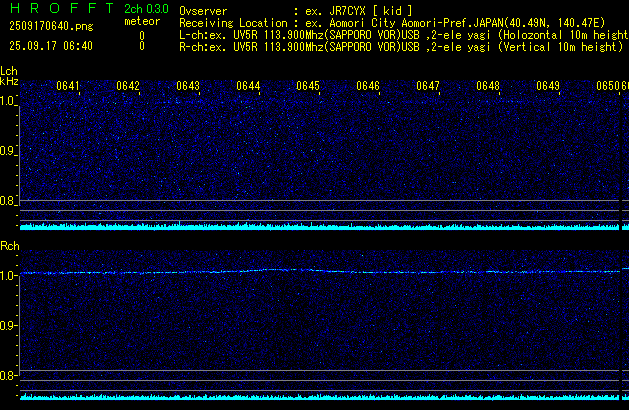Click the Lch 0.9 kHz axis label
The width and height of the screenshot is (629, 410).
pos(8,151)
